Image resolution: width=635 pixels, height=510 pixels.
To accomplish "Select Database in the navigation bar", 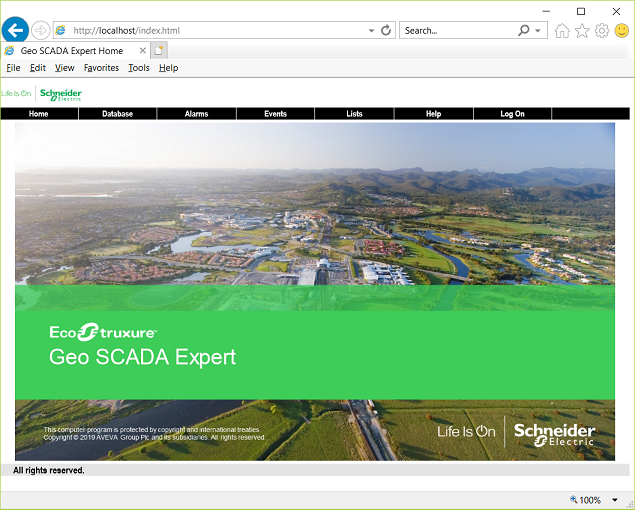I will point(117,114).
